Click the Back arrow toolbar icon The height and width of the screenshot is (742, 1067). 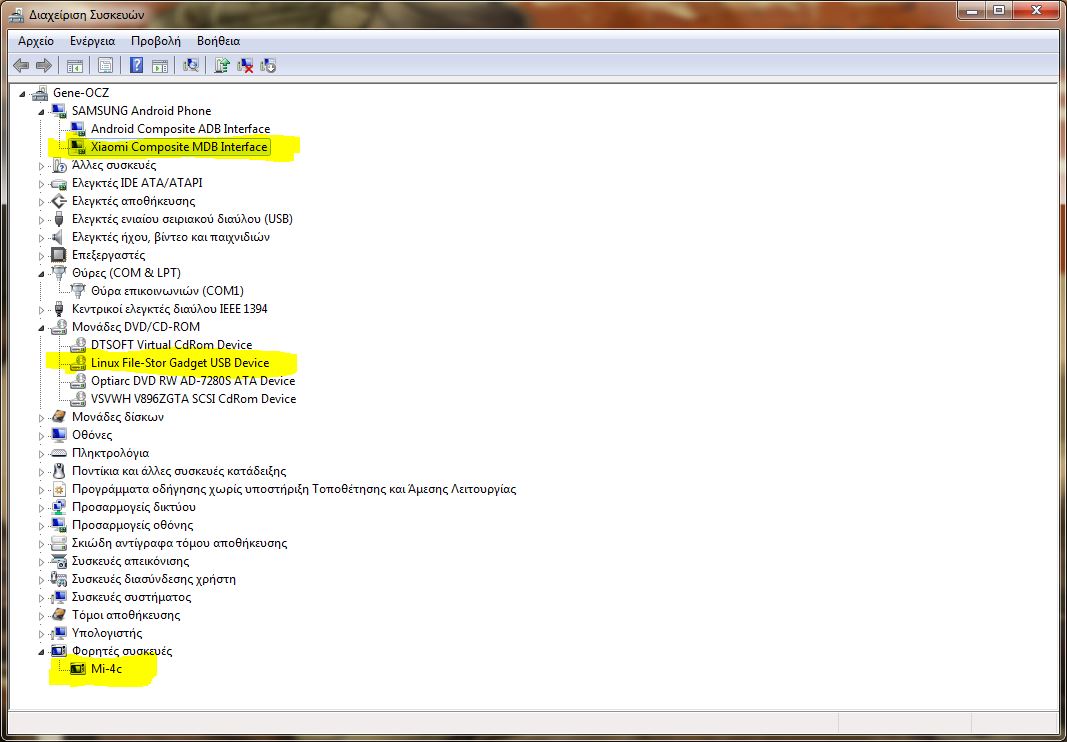(21, 66)
